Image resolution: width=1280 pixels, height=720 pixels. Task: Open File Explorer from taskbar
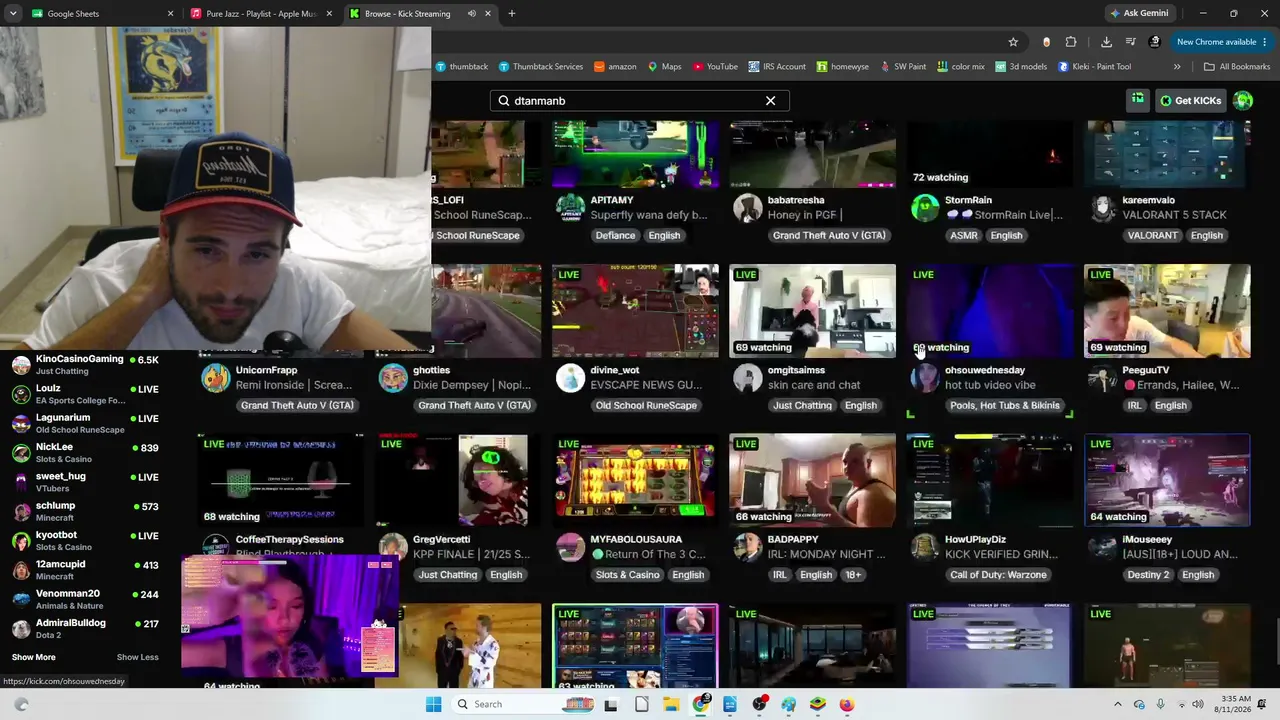671,704
